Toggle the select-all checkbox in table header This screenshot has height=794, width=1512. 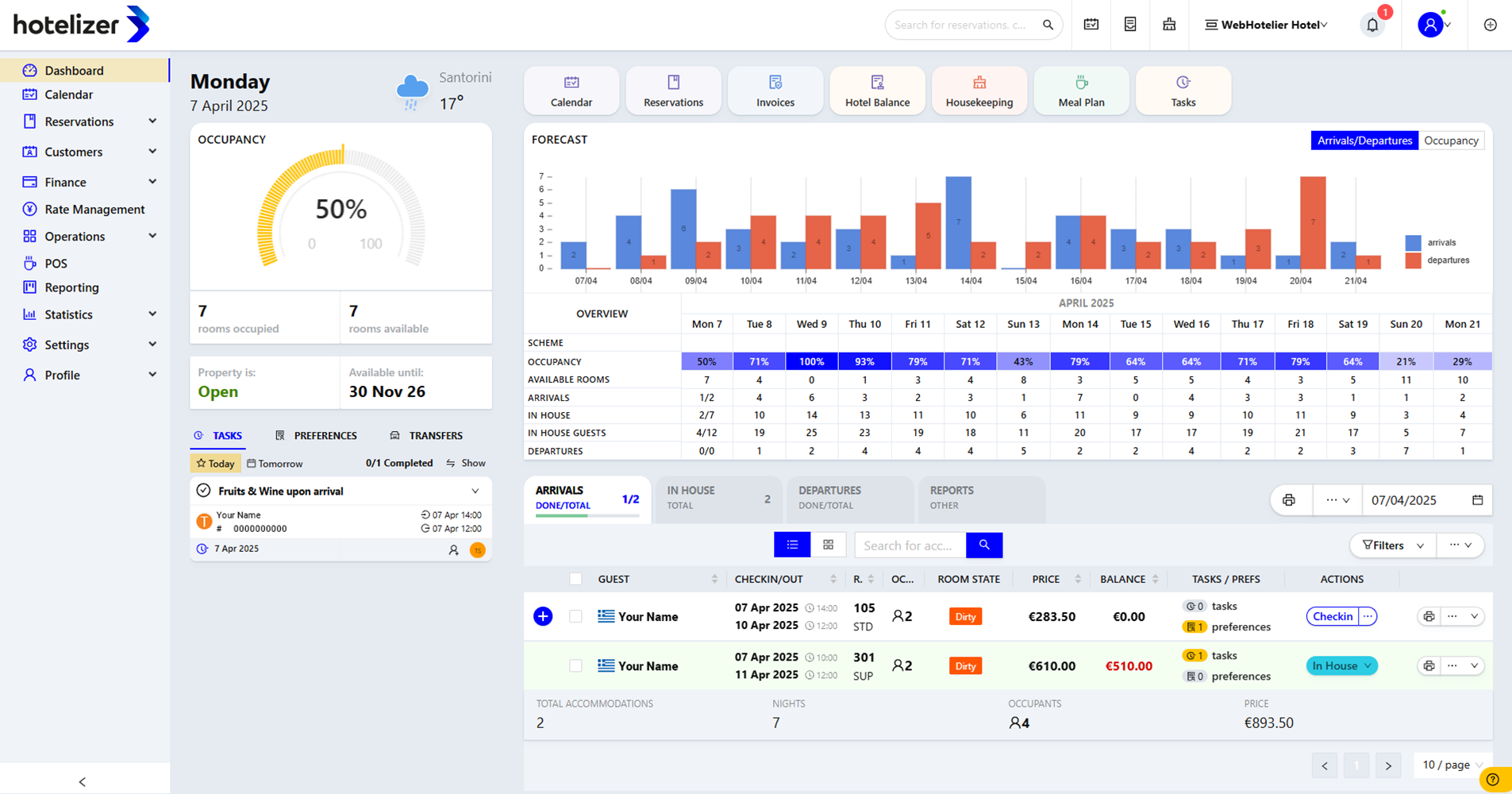point(575,579)
